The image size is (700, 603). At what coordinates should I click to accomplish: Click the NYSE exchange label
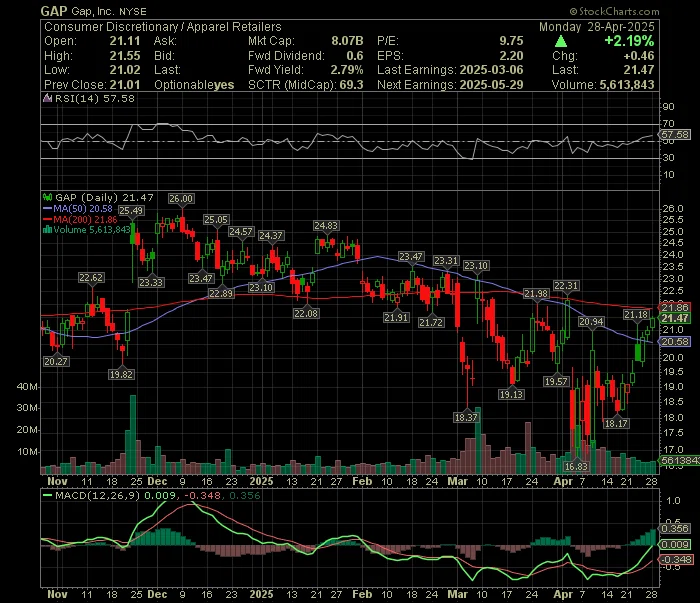click(133, 12)
